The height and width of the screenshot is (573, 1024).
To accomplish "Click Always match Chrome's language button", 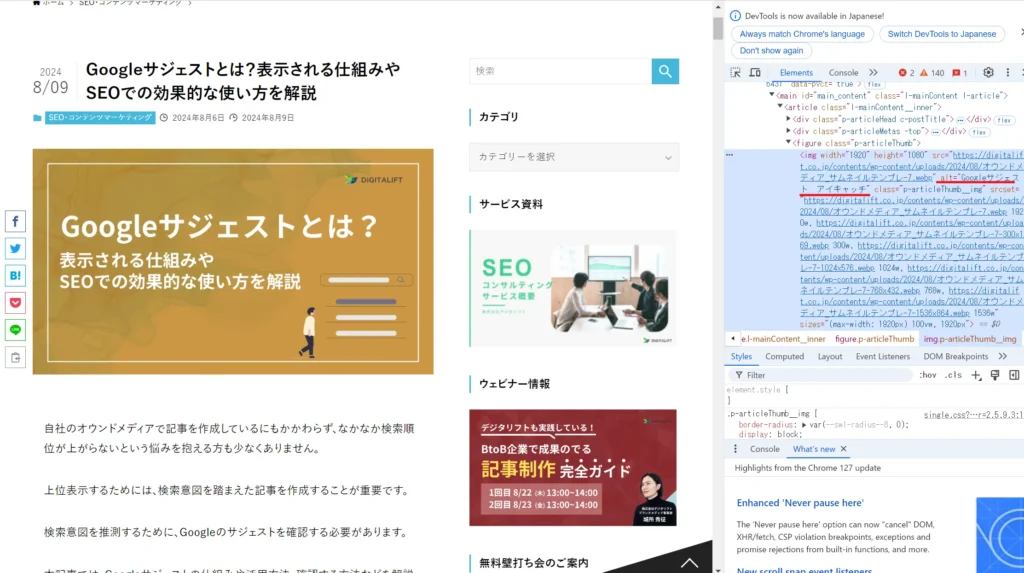I will click(802, 34).
